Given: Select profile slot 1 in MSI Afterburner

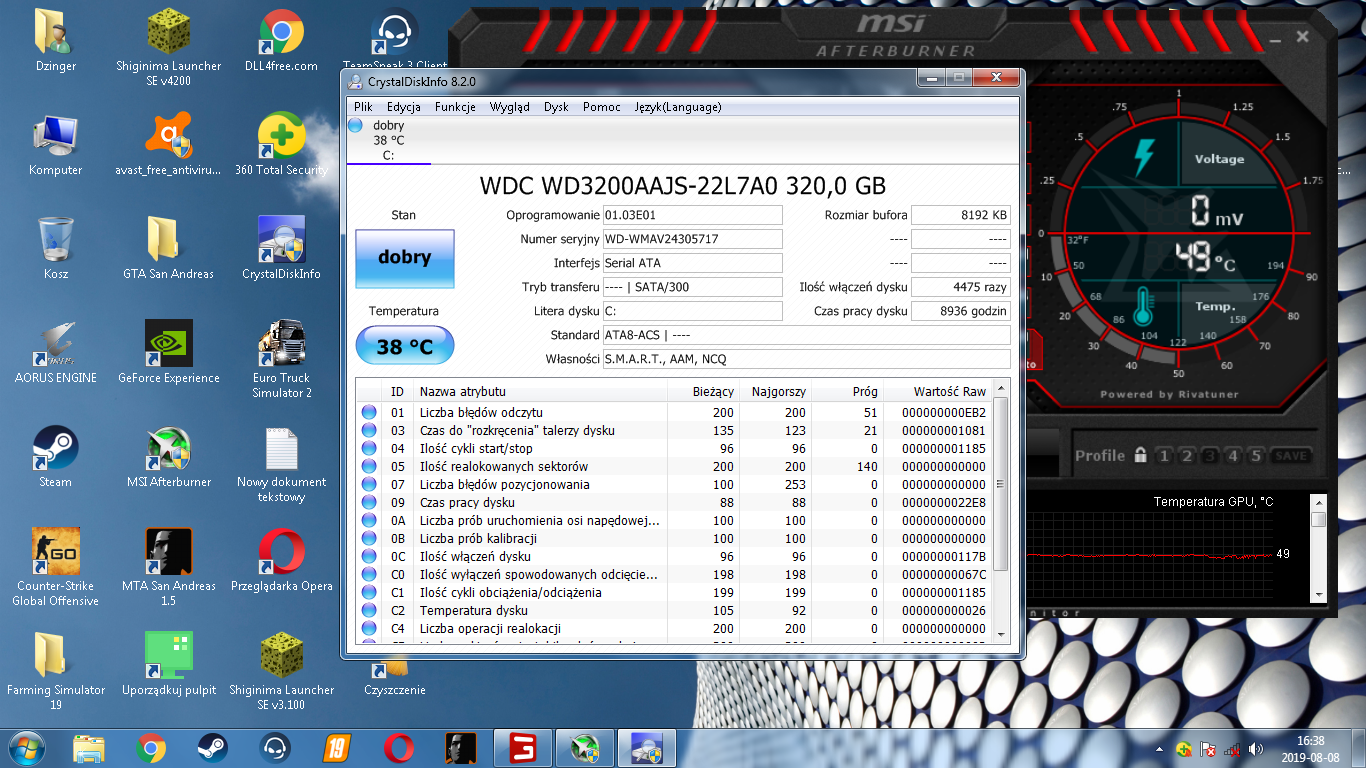Looking at the screenshot, I should [1163, 456].
